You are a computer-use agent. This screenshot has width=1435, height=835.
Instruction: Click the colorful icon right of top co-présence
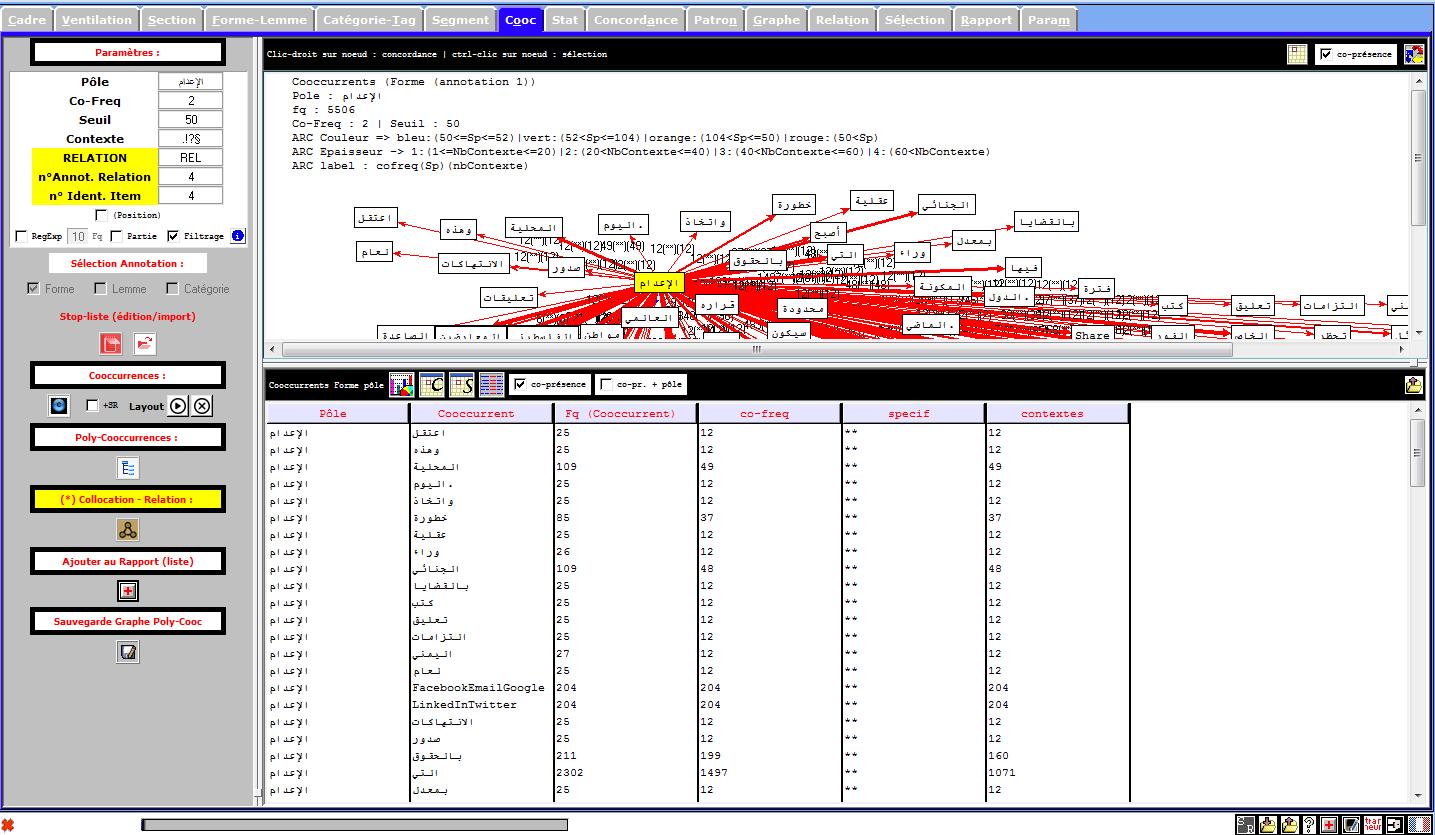(x=1414, y=55)
